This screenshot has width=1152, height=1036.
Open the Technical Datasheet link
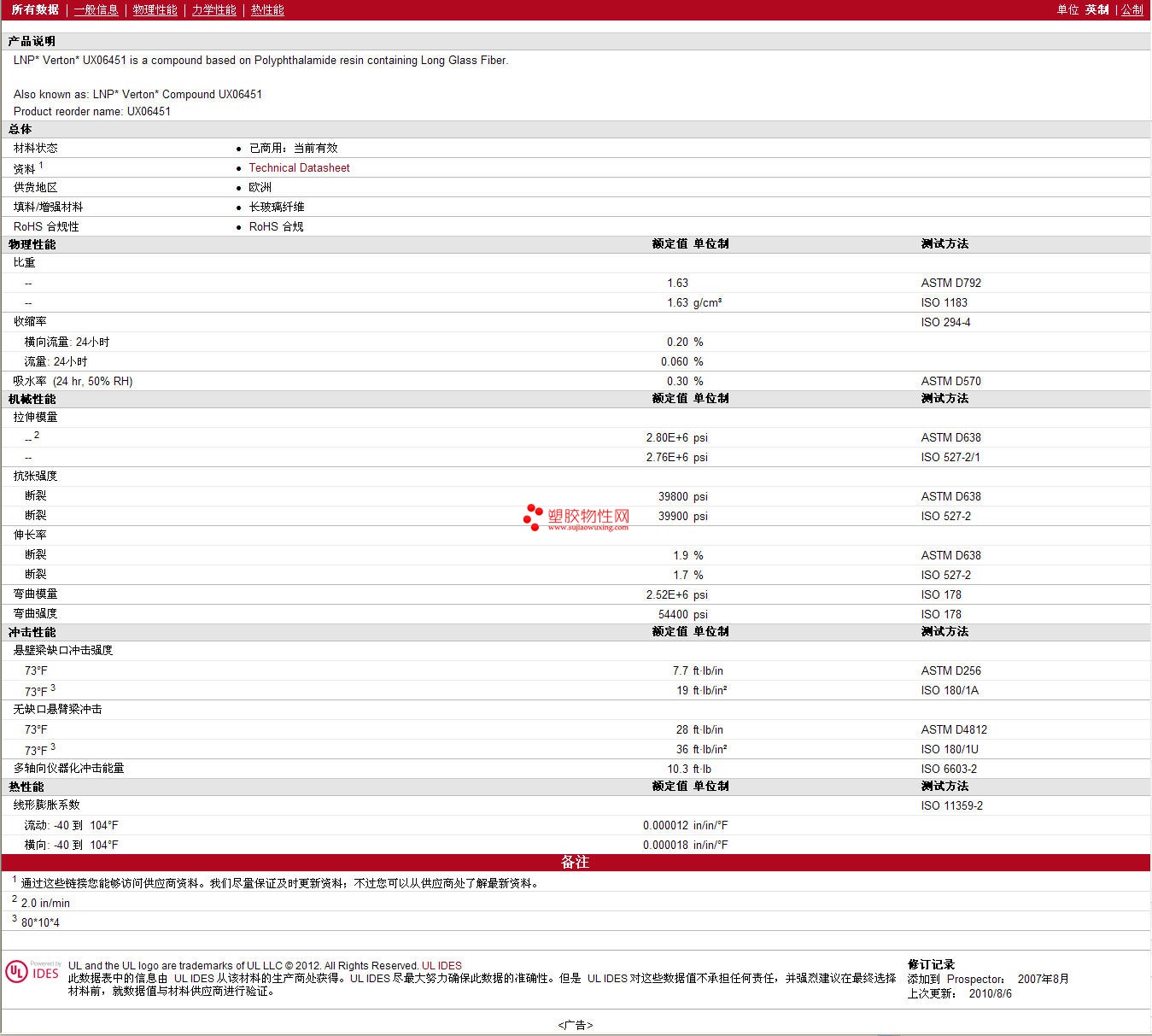(x=300, y=167)
